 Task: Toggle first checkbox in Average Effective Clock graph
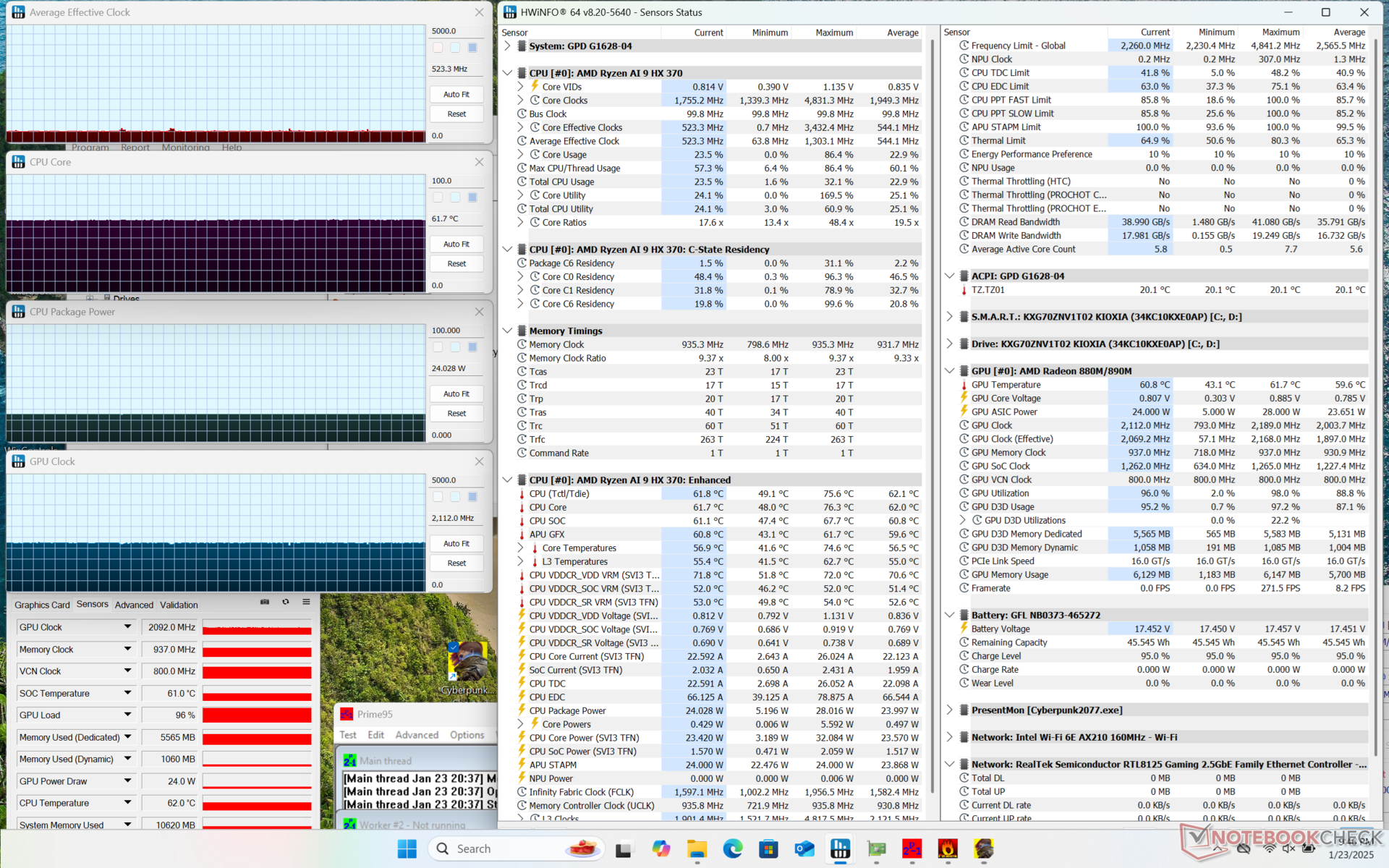[438, 48]
